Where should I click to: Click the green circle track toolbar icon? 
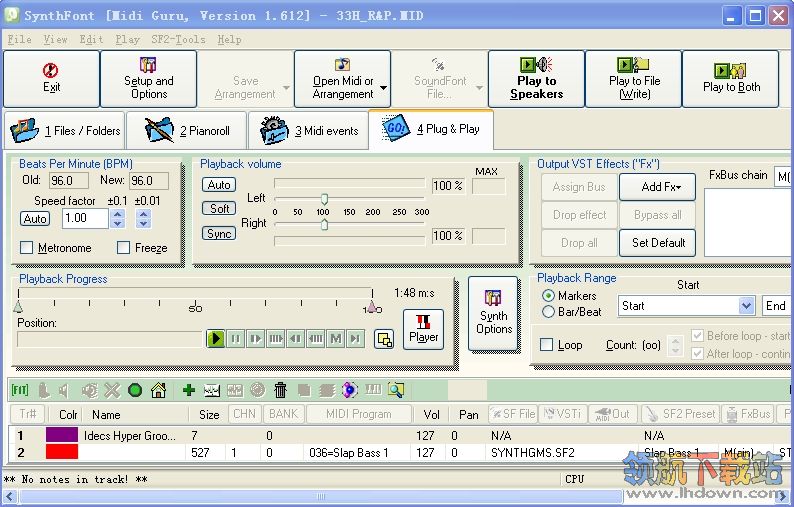(x=135, y=390)
